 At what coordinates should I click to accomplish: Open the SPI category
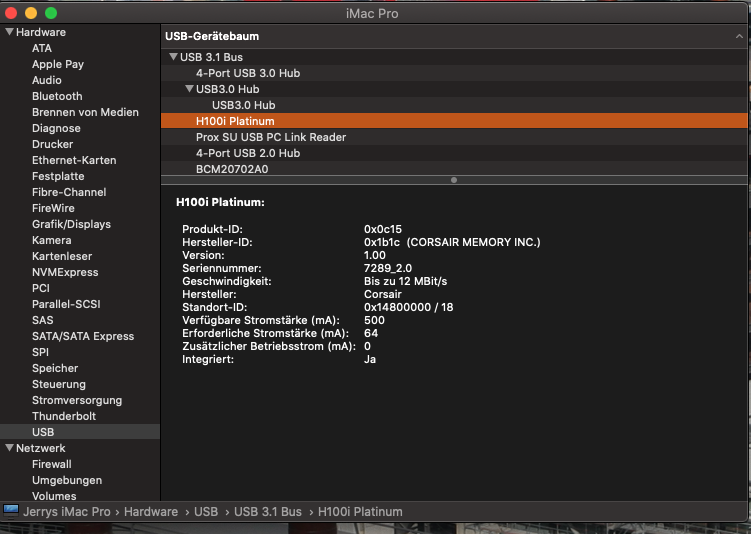pyautogui.click(x=40, y=352)
